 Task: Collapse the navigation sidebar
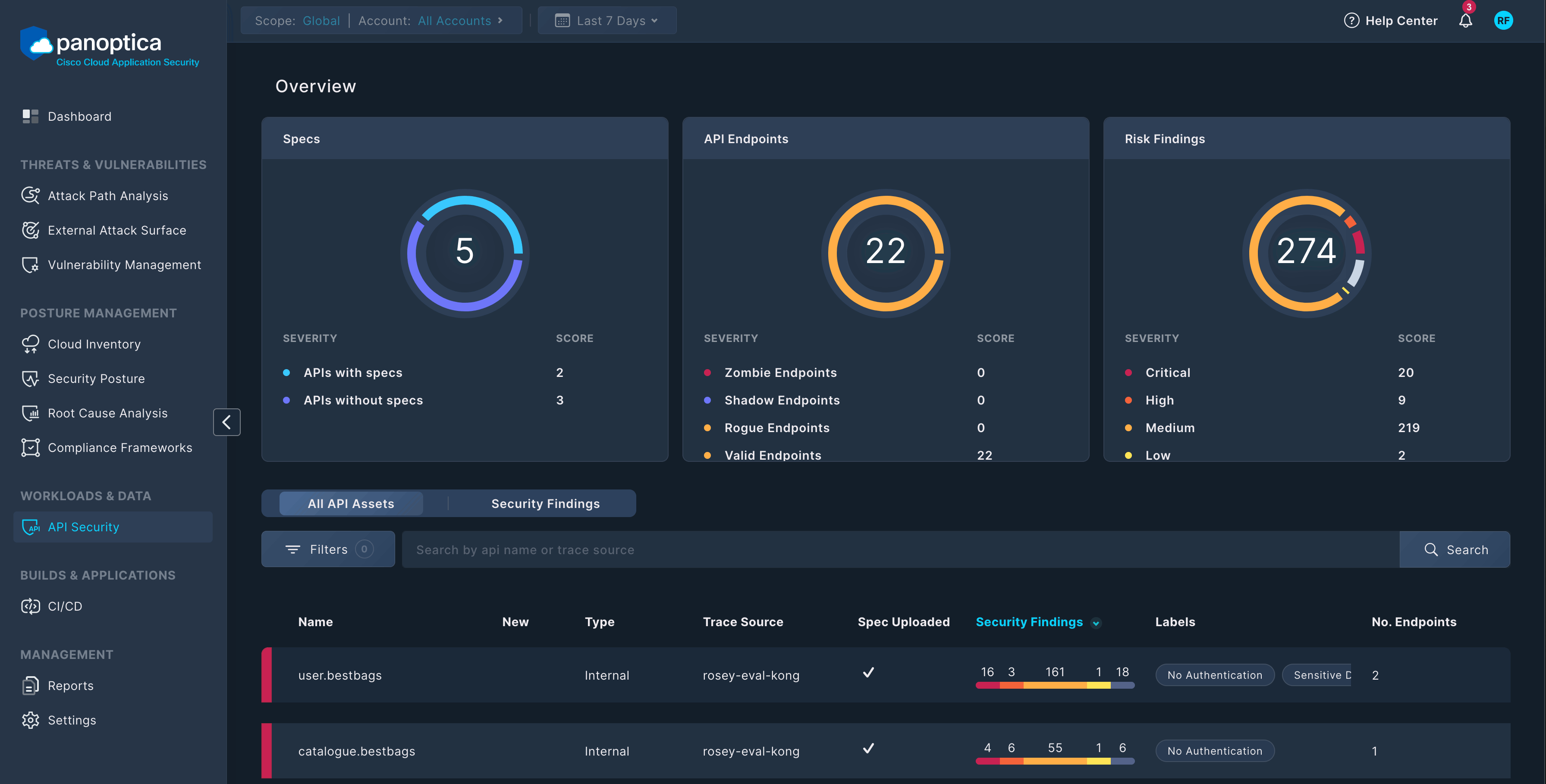tap(227, 422)
